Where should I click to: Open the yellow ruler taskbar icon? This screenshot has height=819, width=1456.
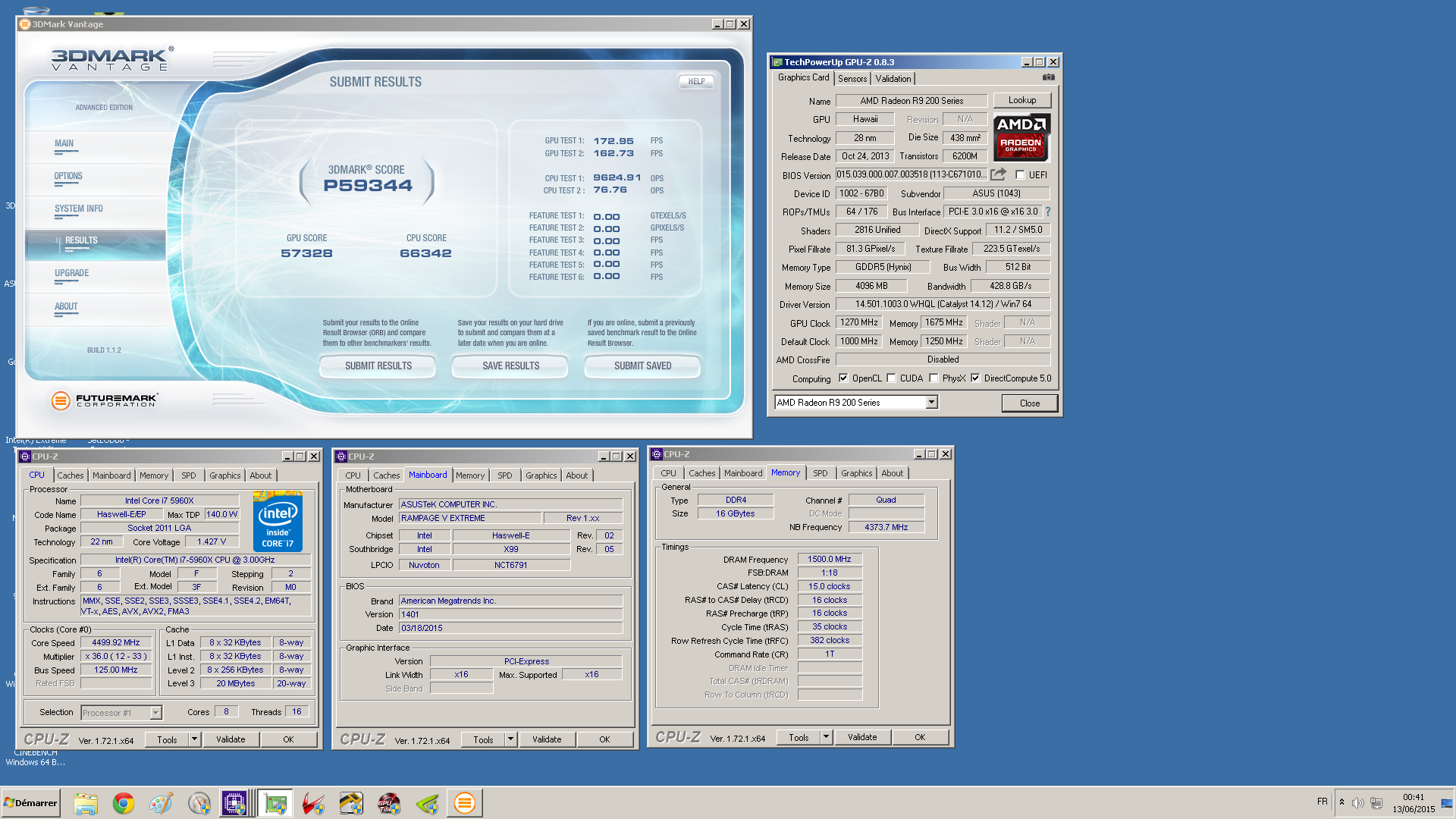351,803
